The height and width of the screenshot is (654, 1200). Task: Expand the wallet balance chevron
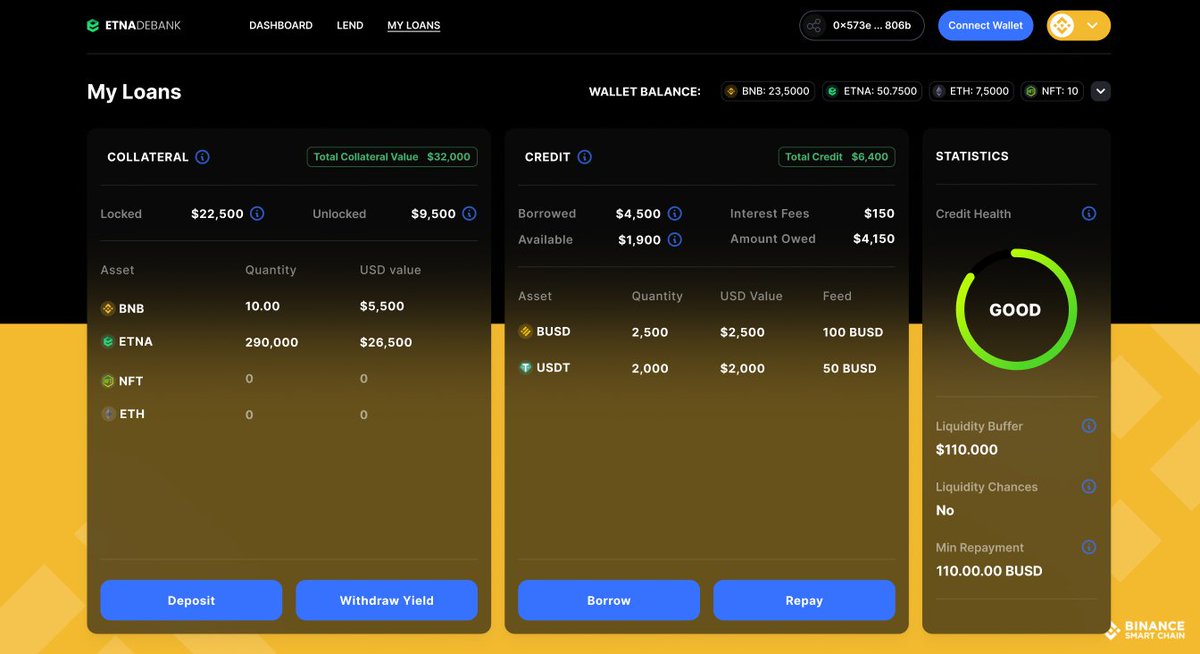(x=1100, y=91)
